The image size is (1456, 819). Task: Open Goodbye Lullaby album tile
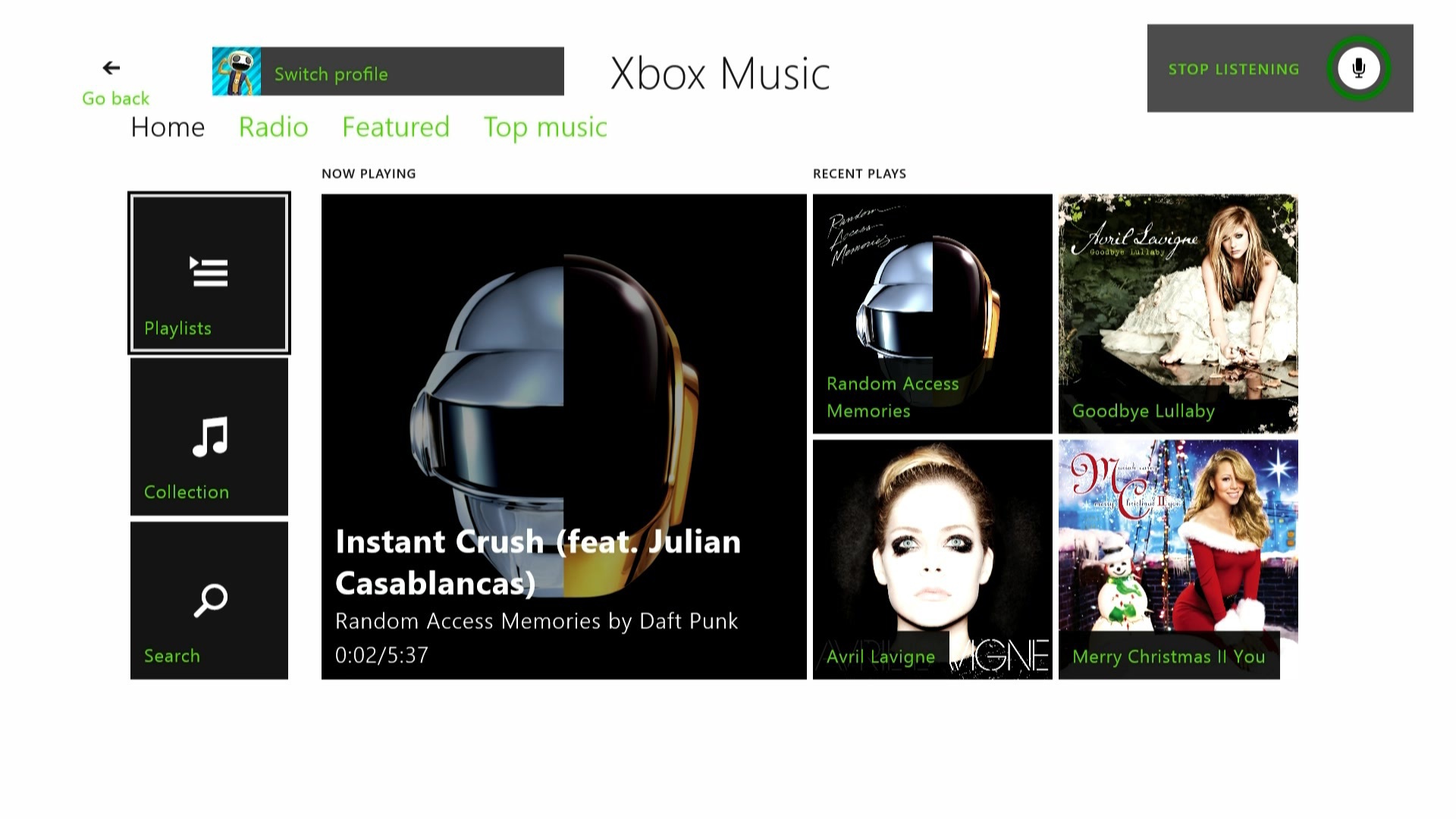pyautogui.click(x=1178, y=314)
